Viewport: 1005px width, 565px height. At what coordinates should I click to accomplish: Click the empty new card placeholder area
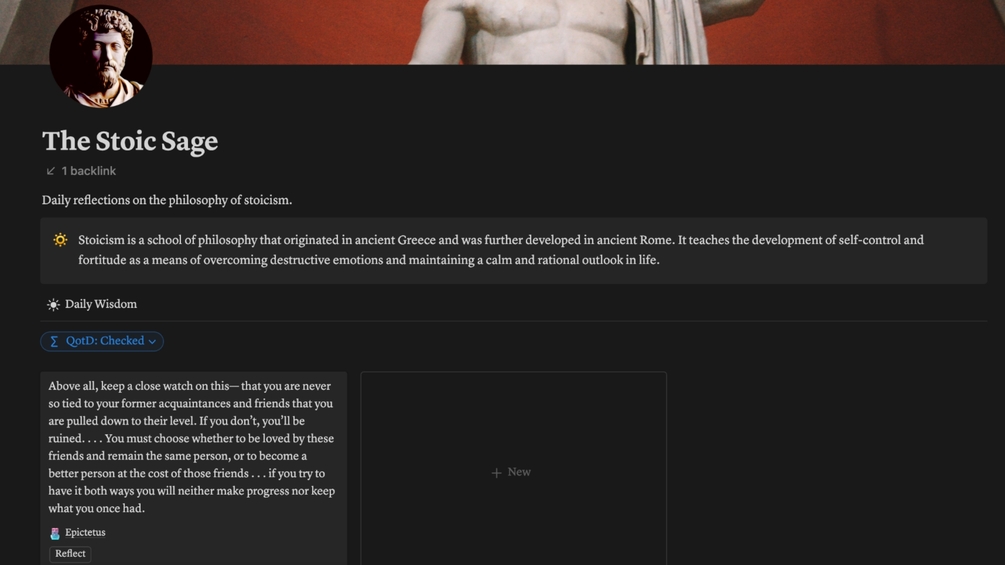(513, 468)
